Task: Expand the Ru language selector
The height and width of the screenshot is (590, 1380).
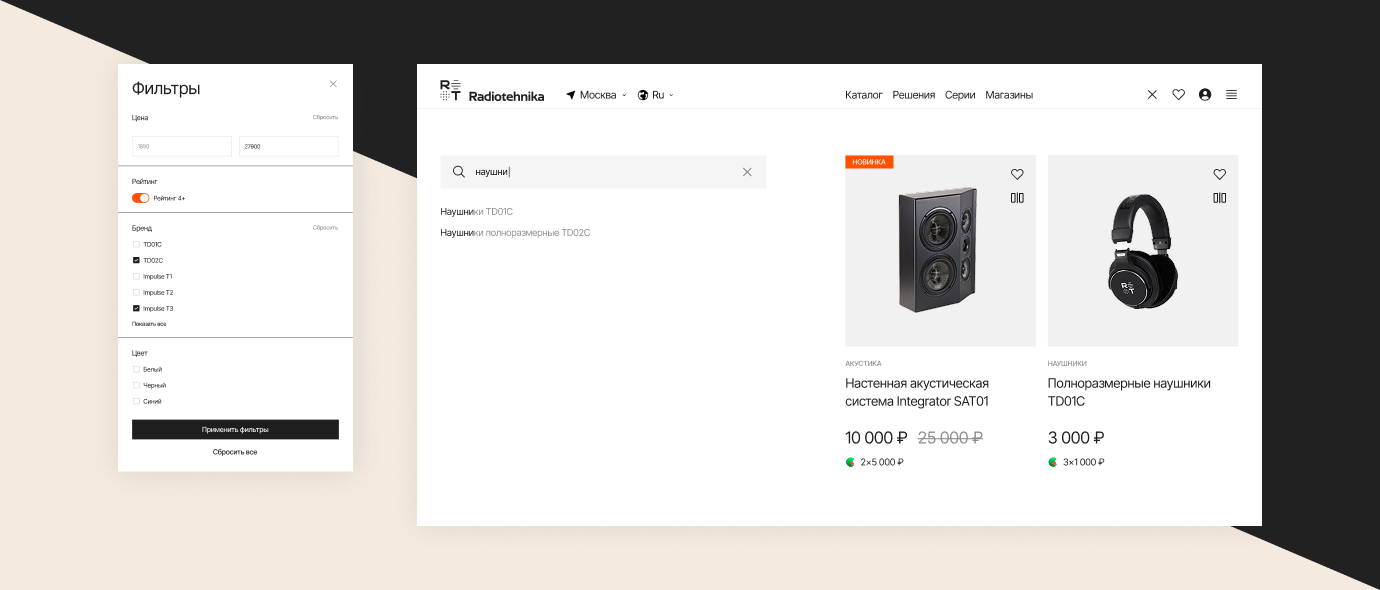Action: (x=656, y=95)
